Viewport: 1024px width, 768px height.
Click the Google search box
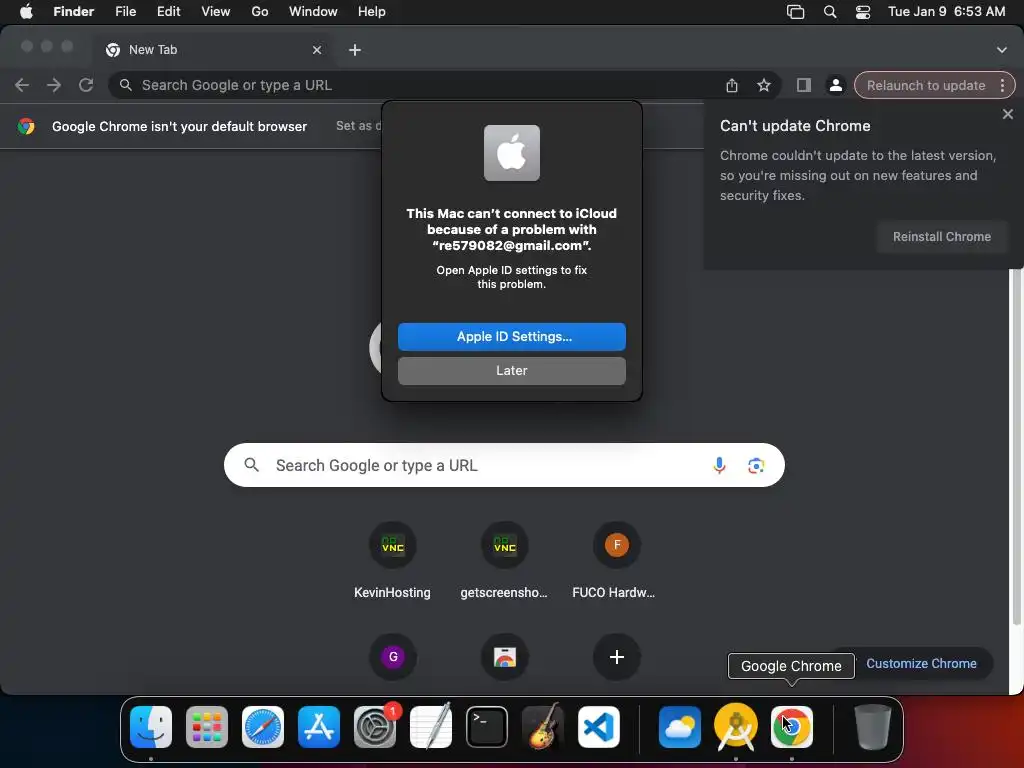coord(504,465)
